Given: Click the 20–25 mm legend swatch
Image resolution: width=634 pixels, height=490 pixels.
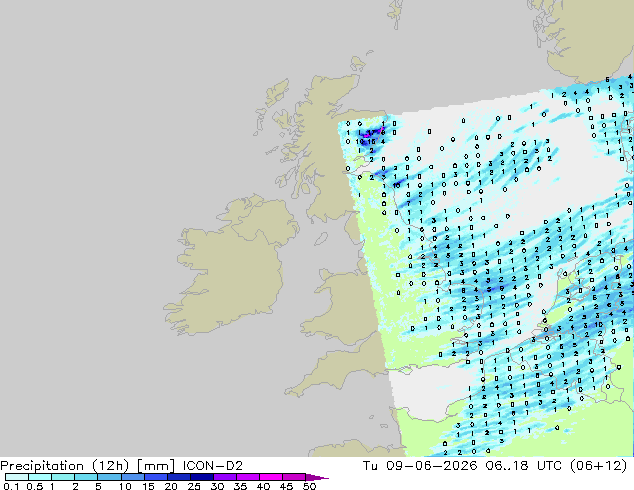Looking at the screenshot, I should click(178, 477).
